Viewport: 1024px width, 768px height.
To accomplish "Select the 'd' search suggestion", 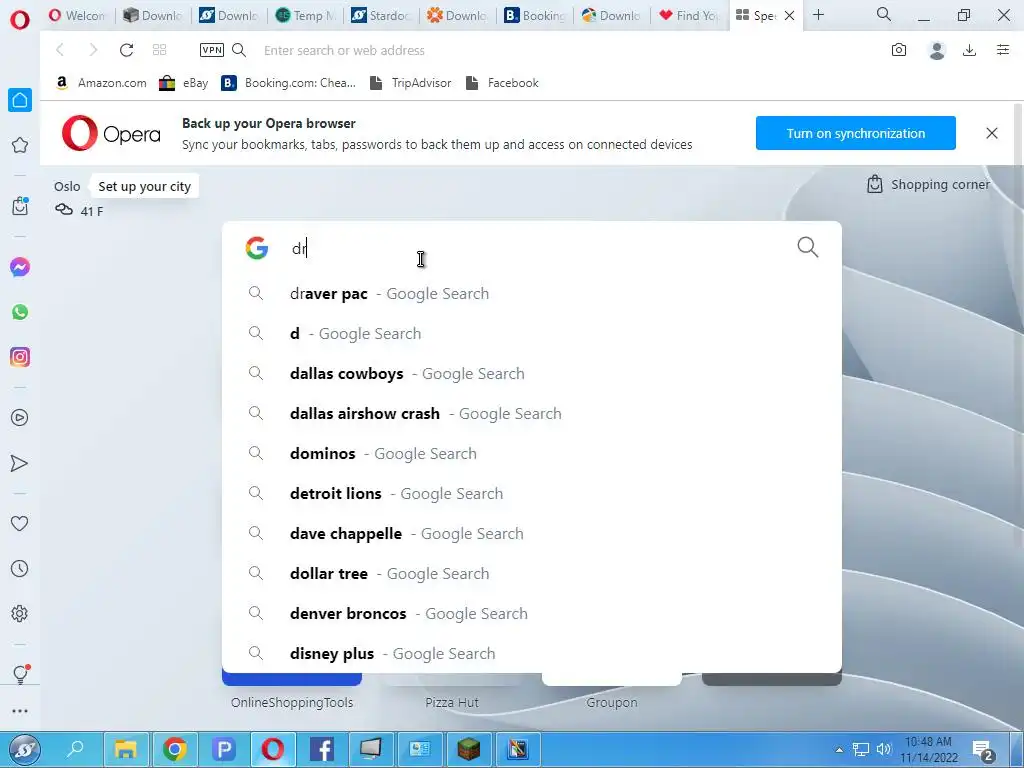I will point(532,334).
